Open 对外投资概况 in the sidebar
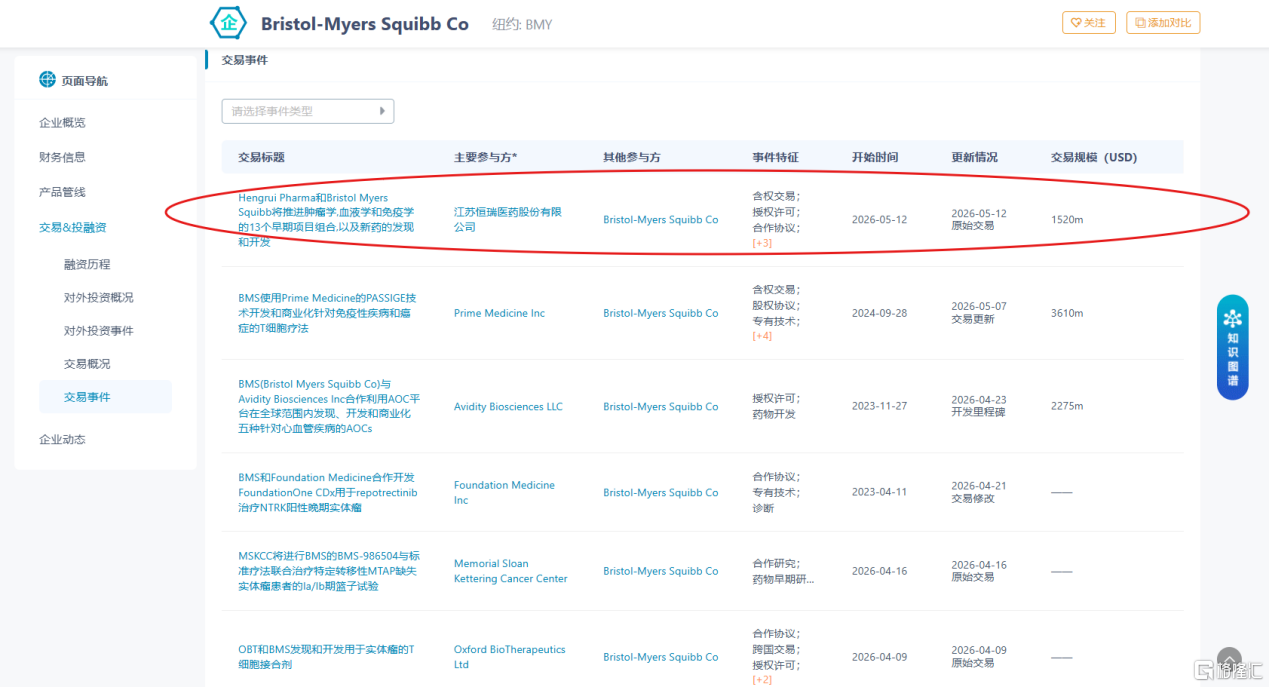This screenshot has height=687, width=1269. [x=98, y=298]
